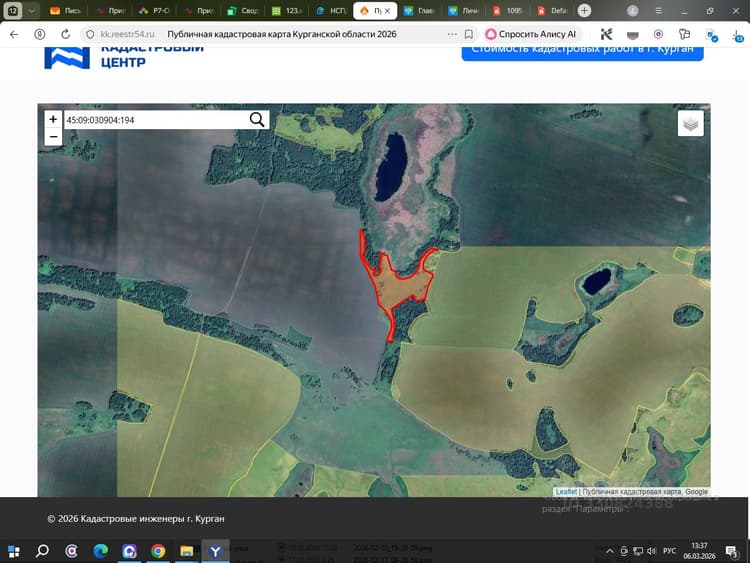Open the three-dots menu in address bar
The height and width of the screenshot is (563, 750).
pyautogui.click(x=452, y=34)
